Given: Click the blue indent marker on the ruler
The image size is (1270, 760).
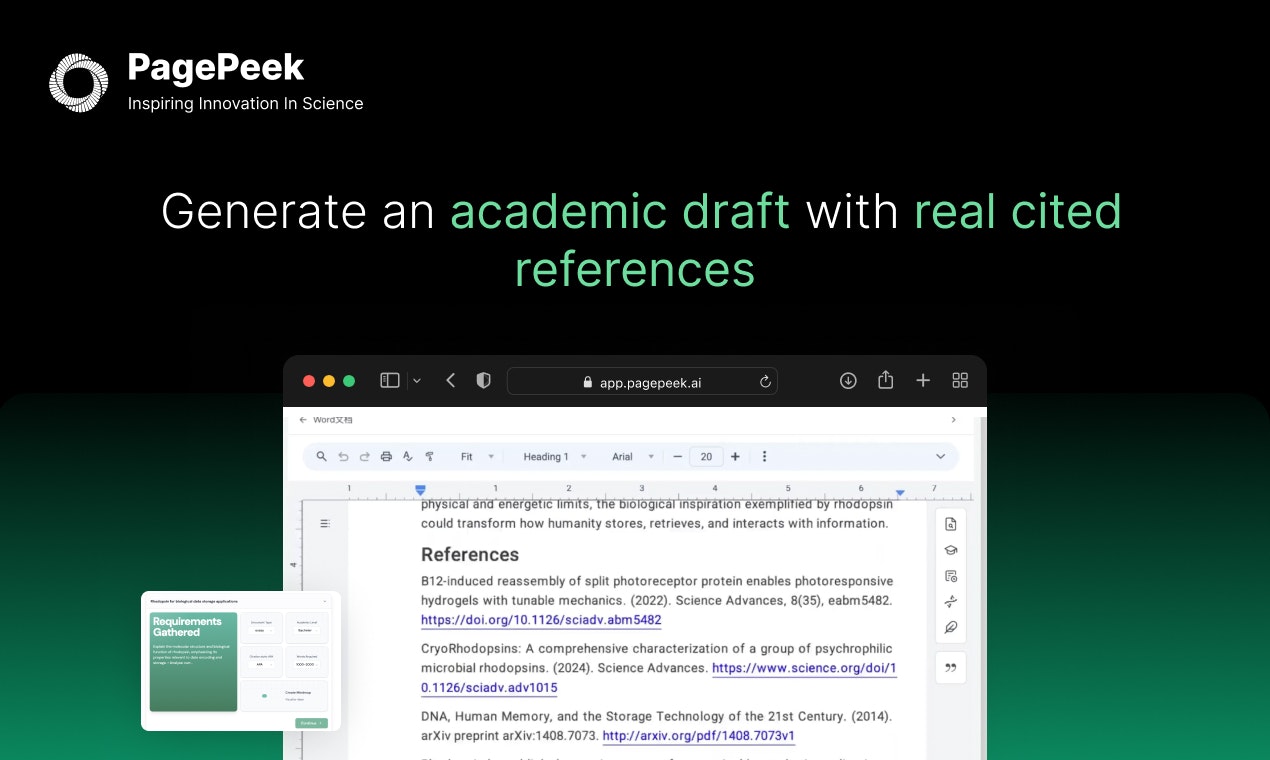Looking at the screenshot, I should click(420, 490).
